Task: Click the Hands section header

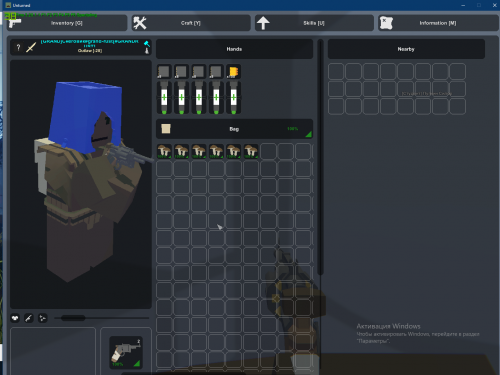Action: (x=234, y=49)
